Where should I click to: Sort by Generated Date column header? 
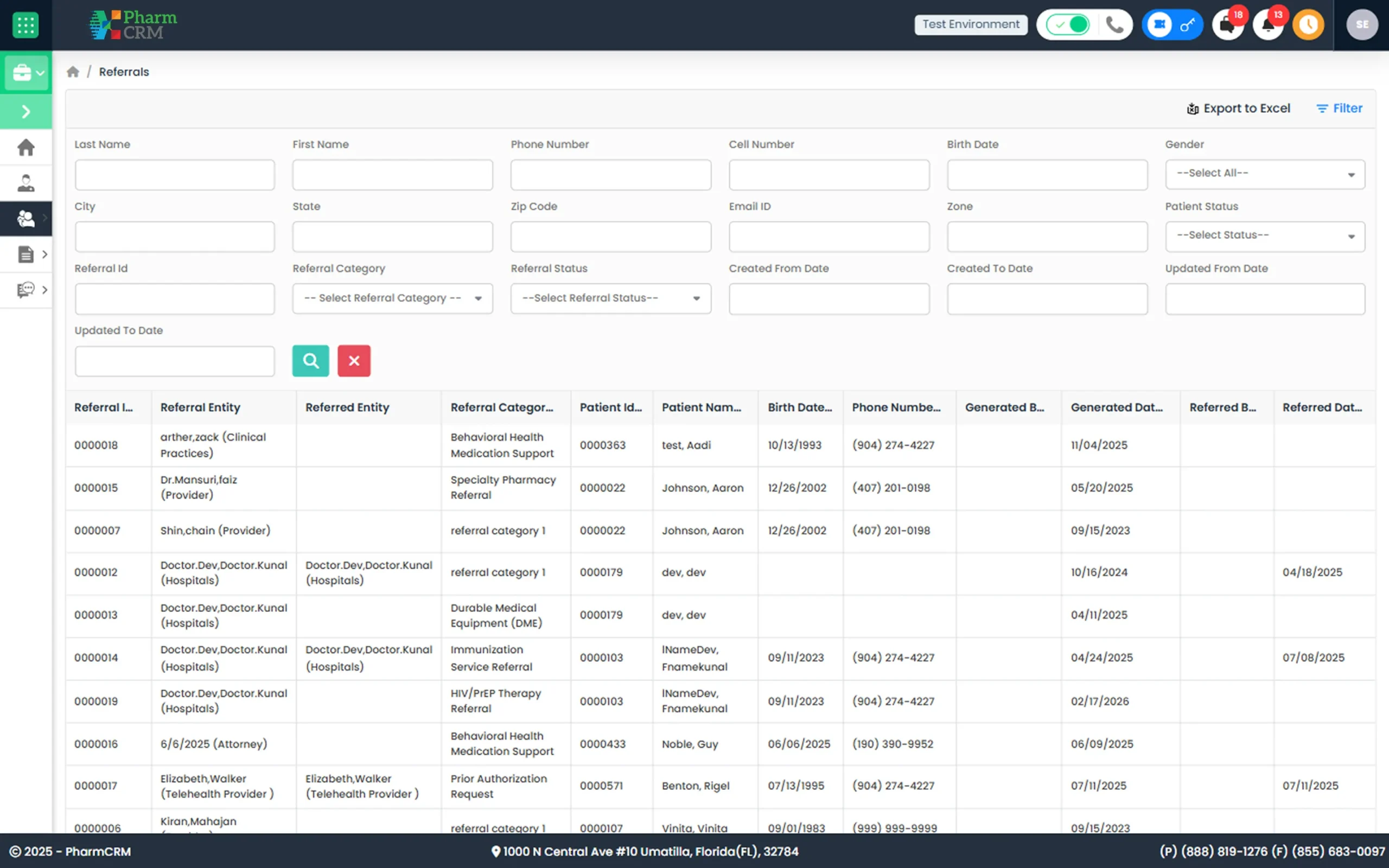coord(1117,407)
